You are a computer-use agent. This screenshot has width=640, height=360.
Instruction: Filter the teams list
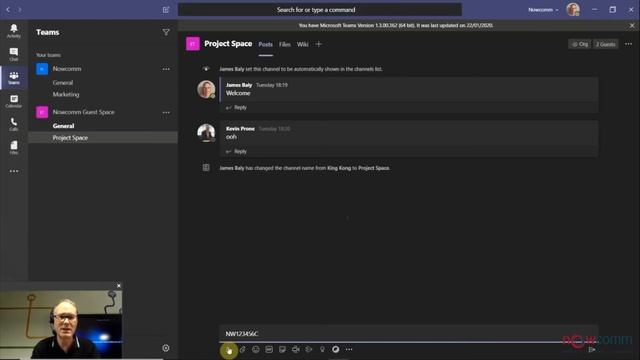[x=166, y=32]
